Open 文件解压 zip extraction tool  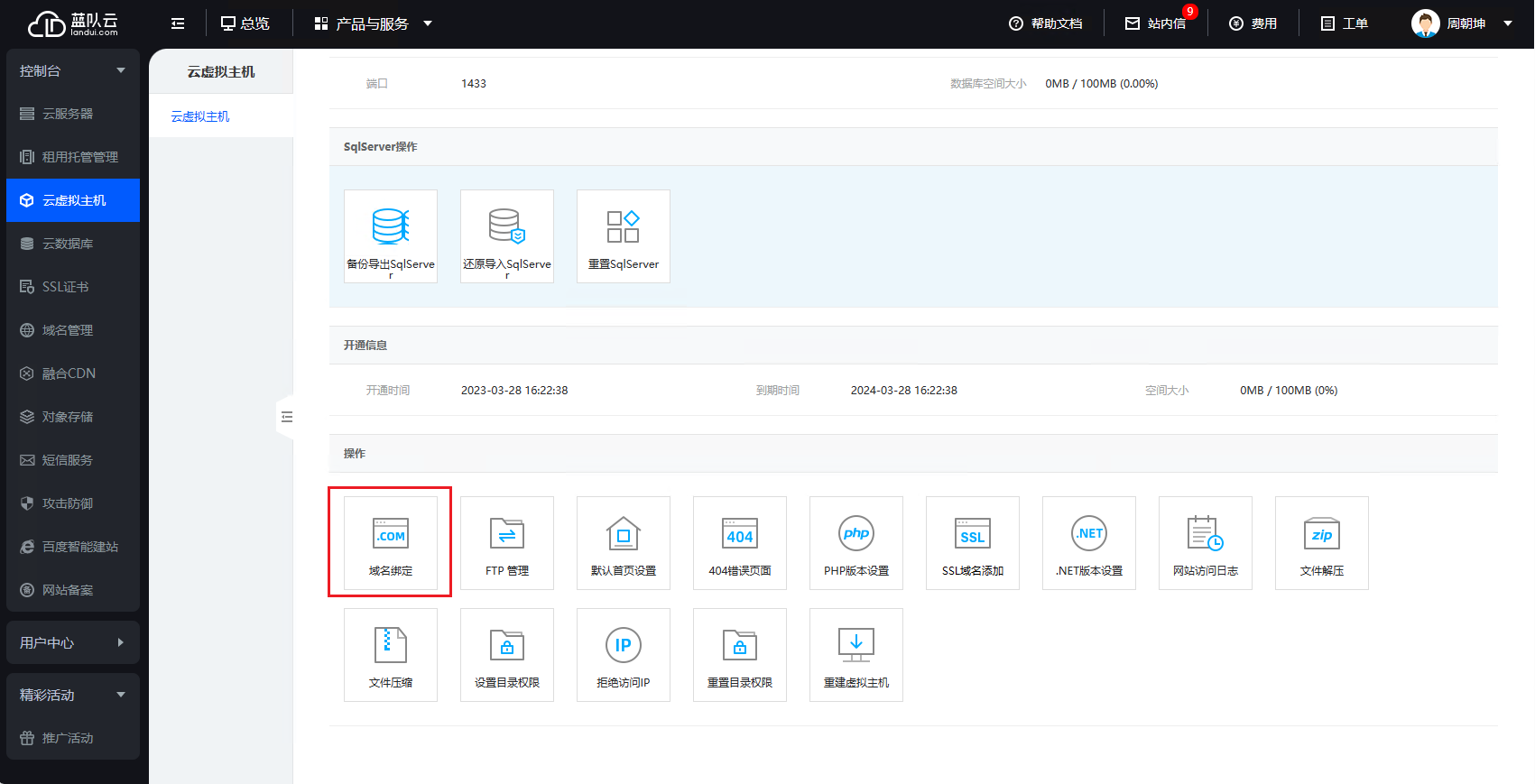click(x=1321, y=542)
